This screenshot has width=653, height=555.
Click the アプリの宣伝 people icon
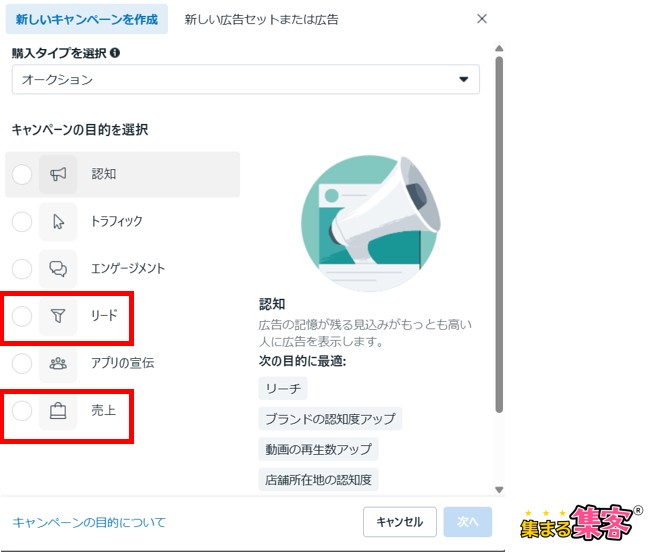click(58, 363)
